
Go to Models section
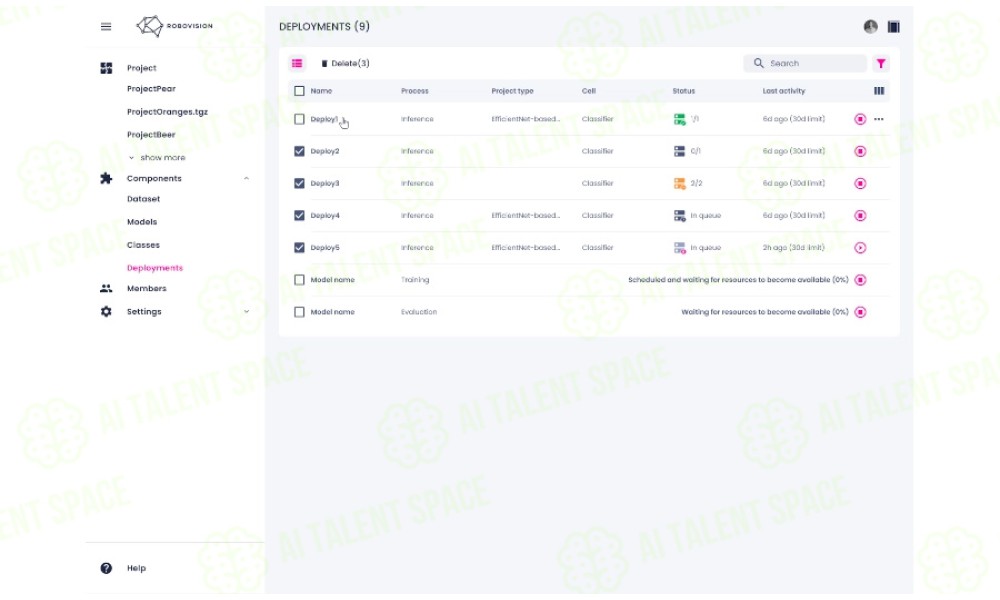point(142,222)
